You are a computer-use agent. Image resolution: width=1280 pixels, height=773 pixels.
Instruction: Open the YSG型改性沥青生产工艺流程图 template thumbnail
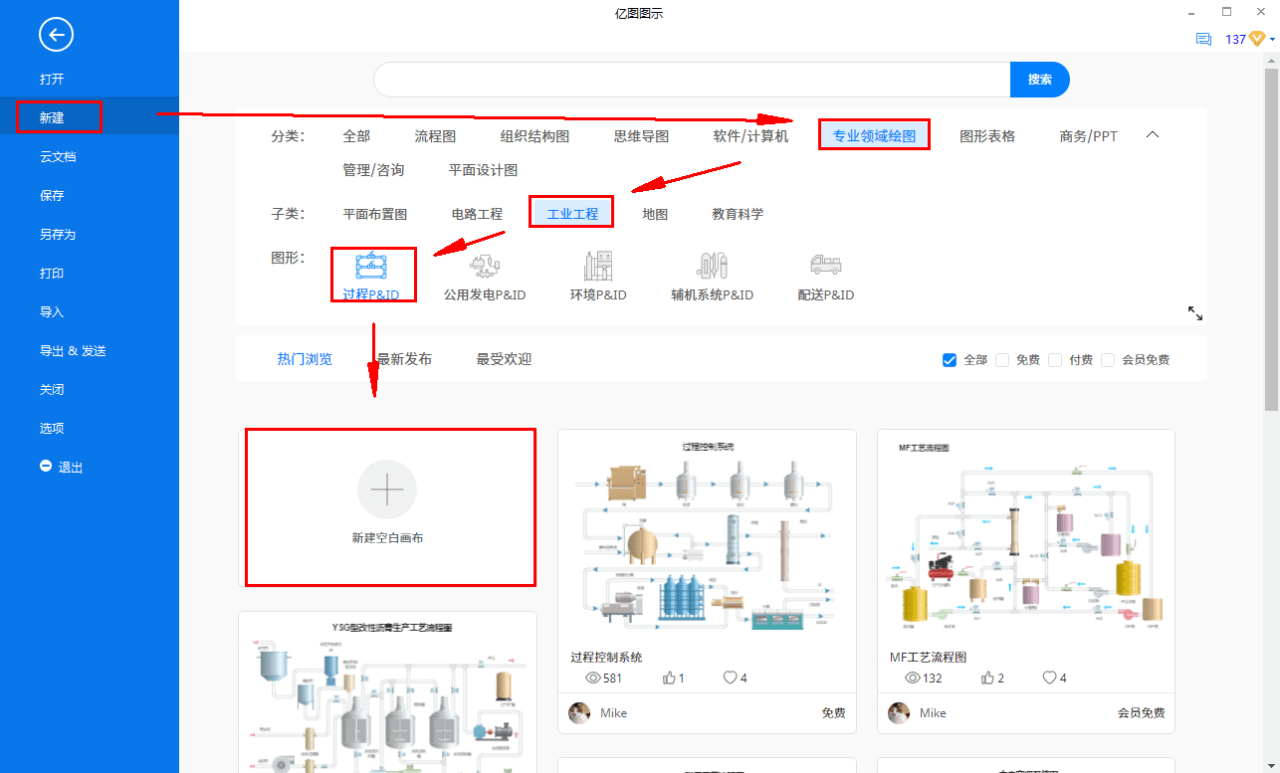(387, 693)
